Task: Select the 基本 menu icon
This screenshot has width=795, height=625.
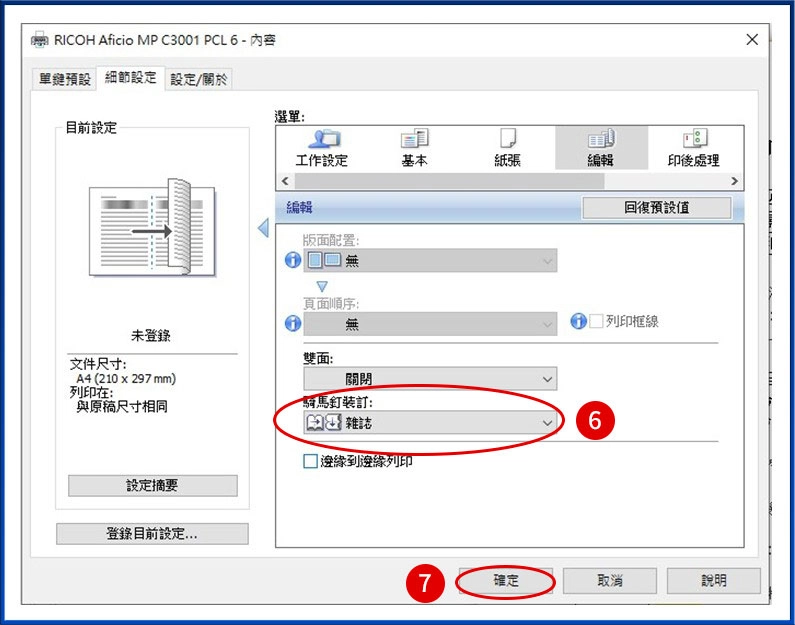Action: tap(415, 148)
